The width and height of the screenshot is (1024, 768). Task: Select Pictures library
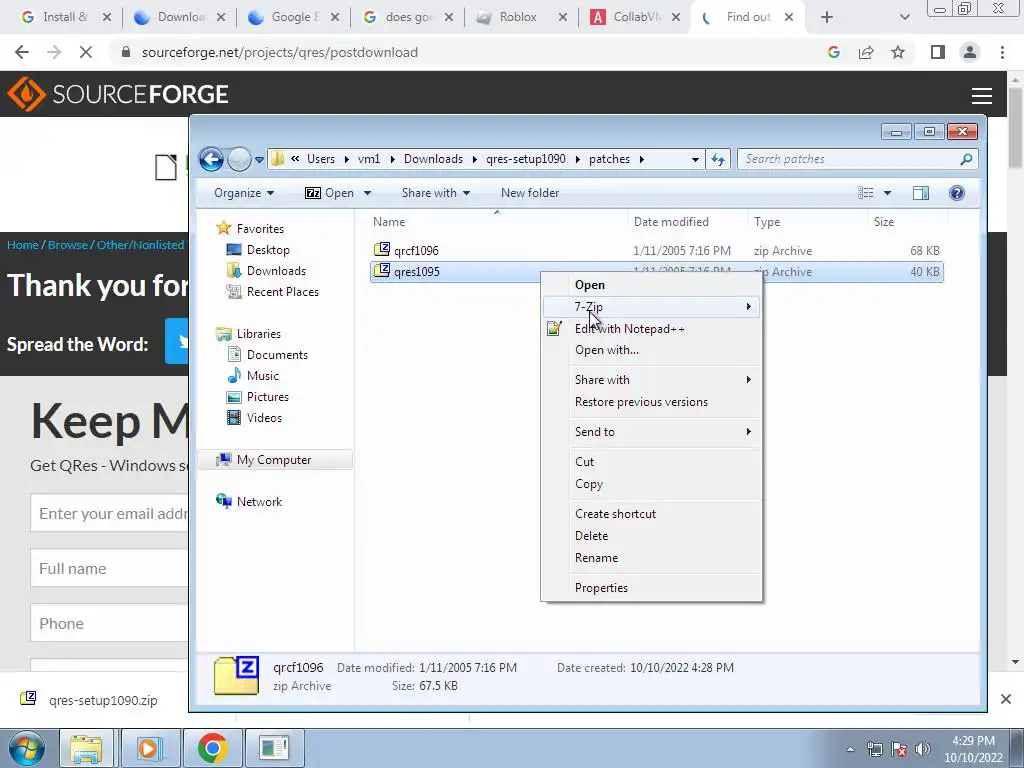(267, 396)
